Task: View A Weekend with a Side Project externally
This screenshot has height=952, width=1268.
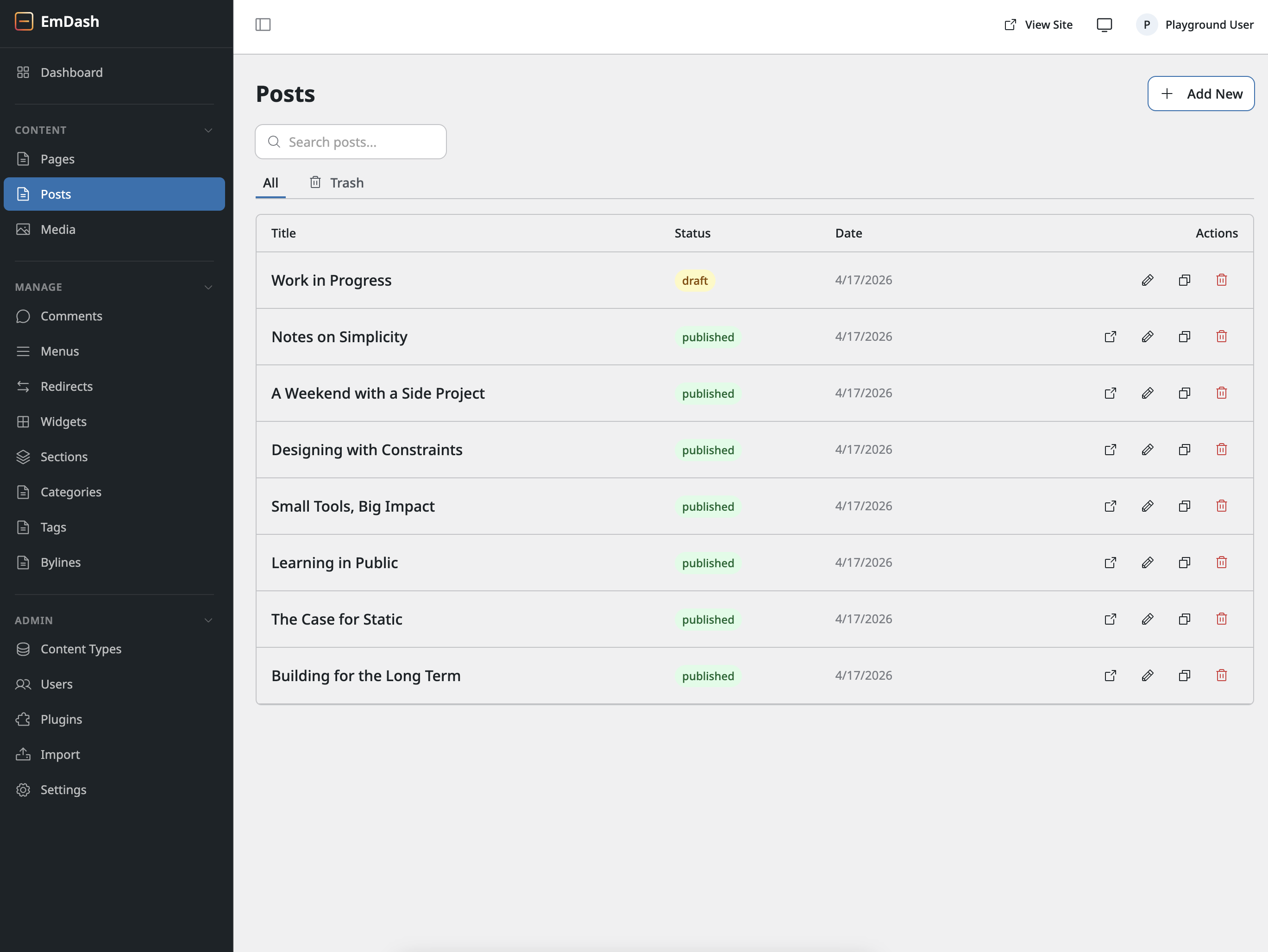Action: coord(1110,393)
